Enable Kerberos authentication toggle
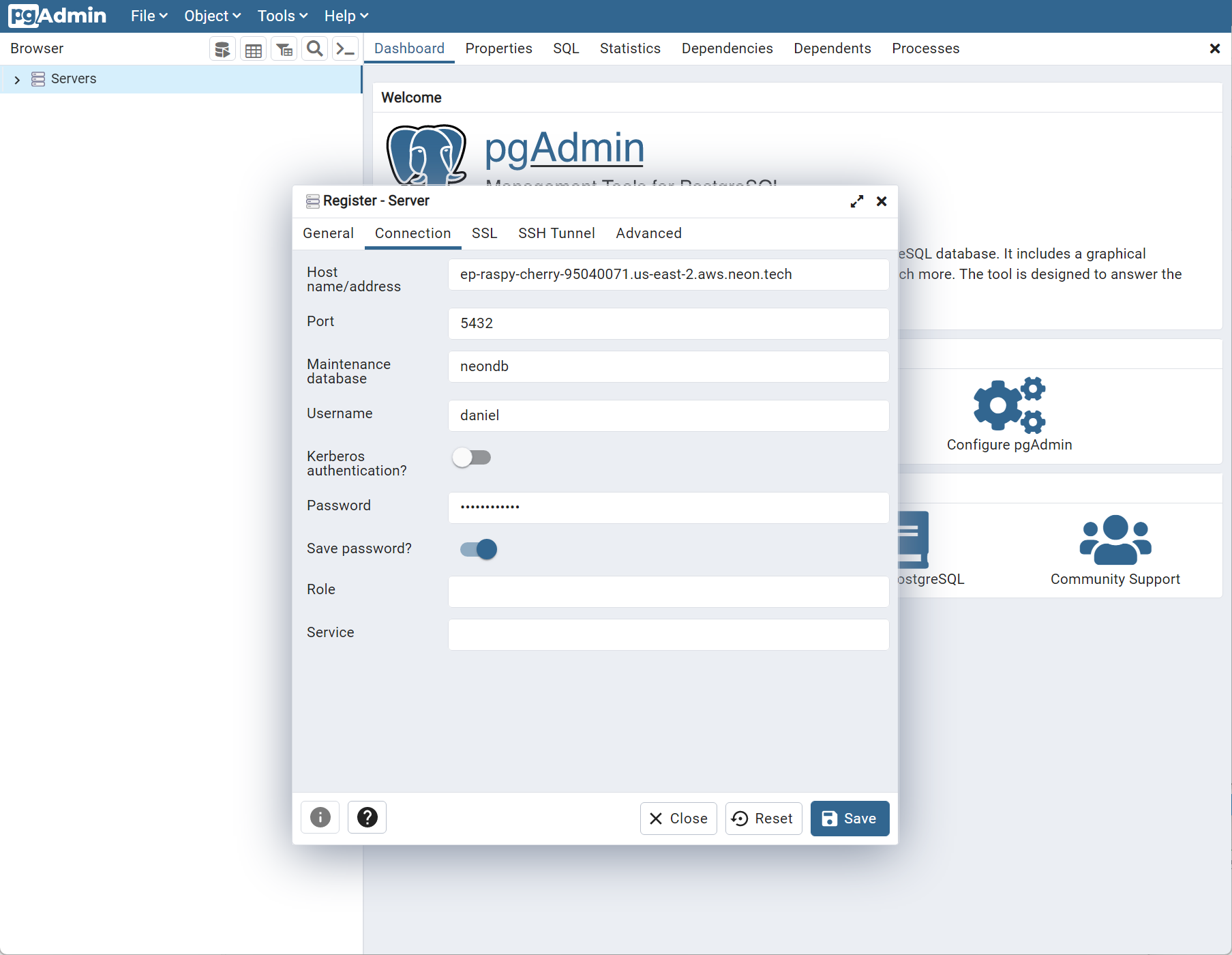Viewport: 1232px width, 955px height. pos(472,458)
